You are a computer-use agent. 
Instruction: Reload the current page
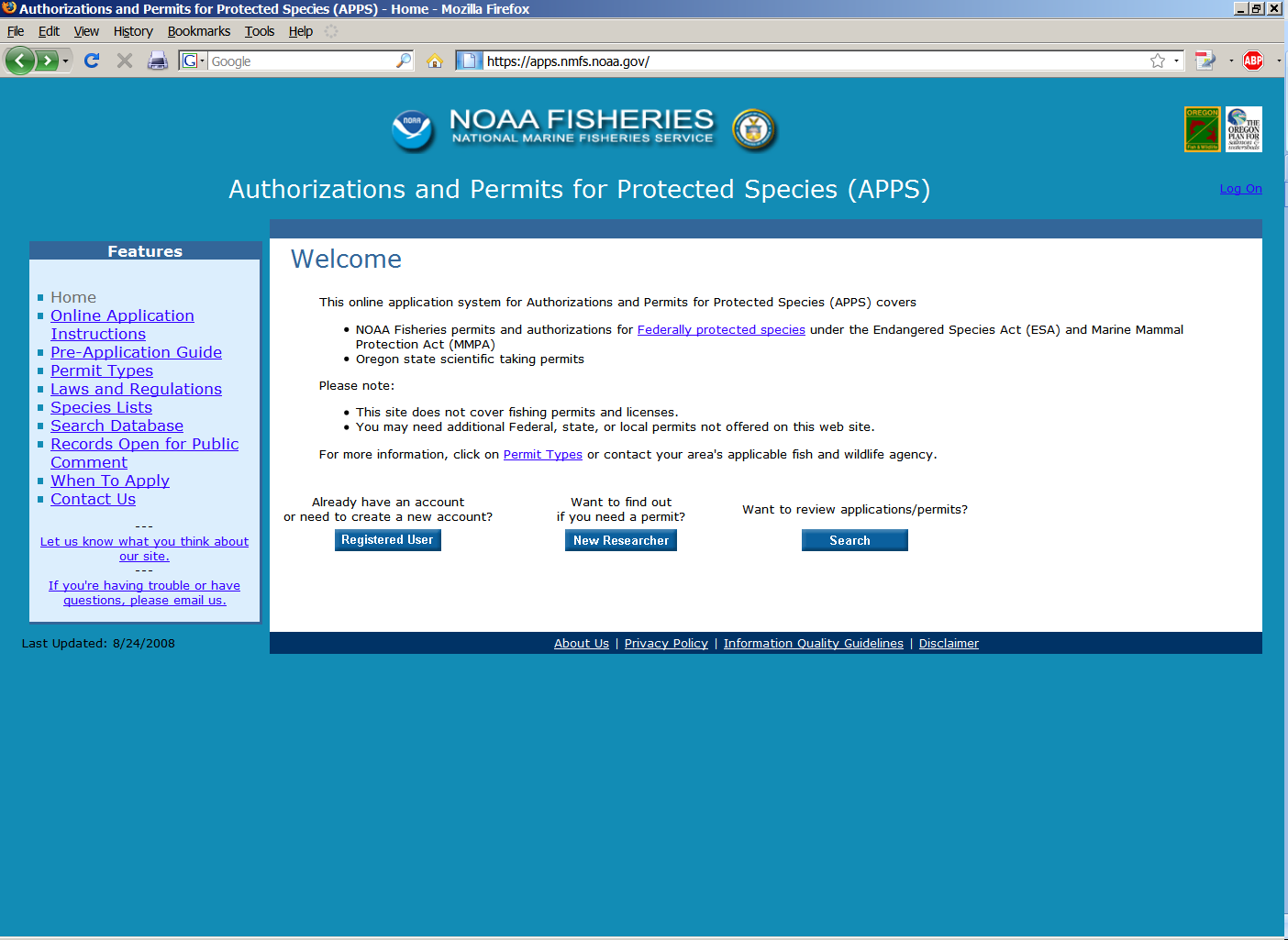click(91, 61)
